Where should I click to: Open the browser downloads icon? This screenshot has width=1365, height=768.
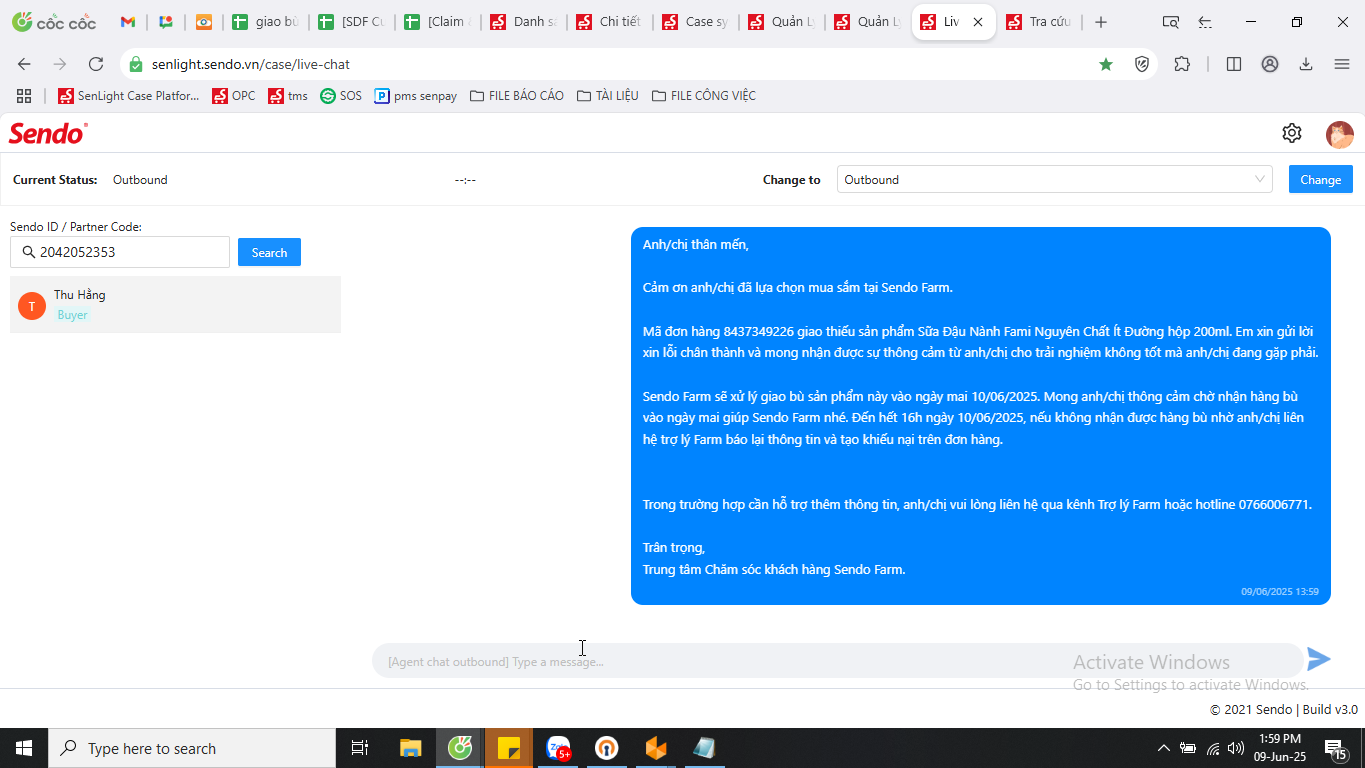pos(1306,64)
